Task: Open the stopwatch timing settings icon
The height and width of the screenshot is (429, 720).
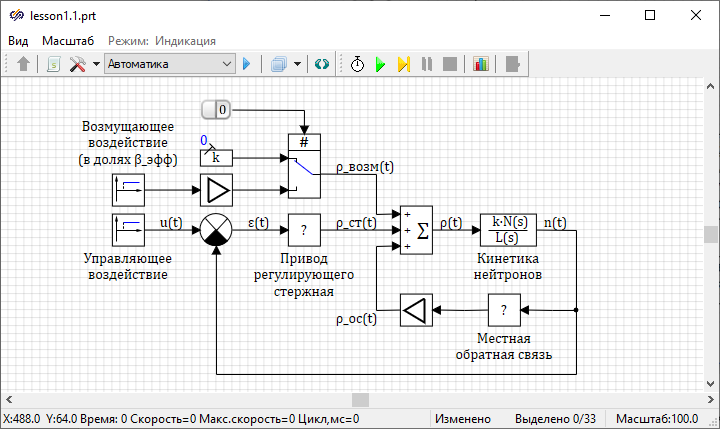Action: coord(357,64)
